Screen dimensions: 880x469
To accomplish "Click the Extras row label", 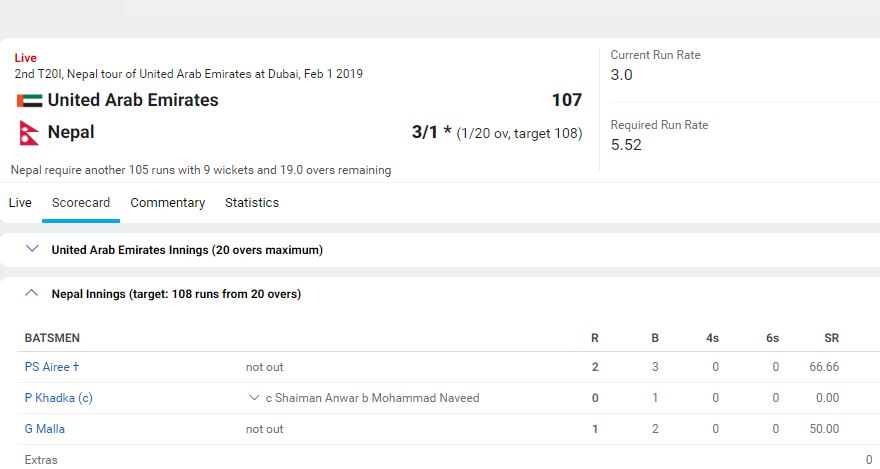I will click(41, 460).
